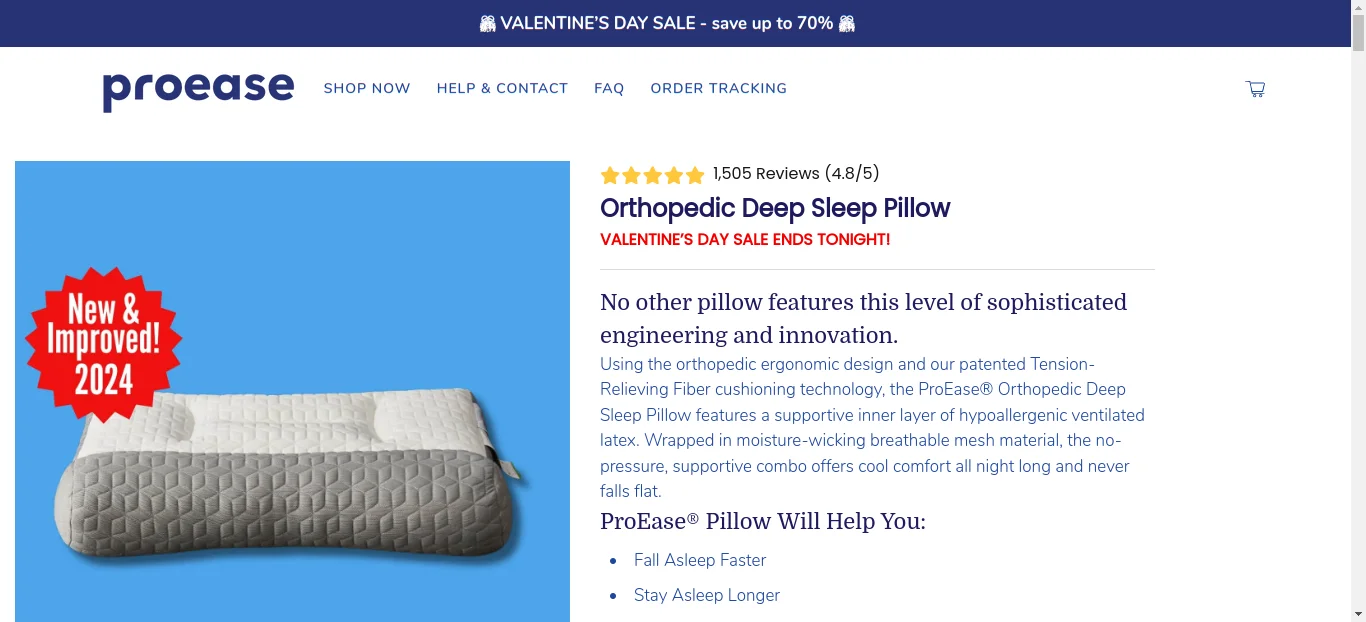Click the ORDER TRACKING link
The image size is (1366, 622).
point(718,88)
